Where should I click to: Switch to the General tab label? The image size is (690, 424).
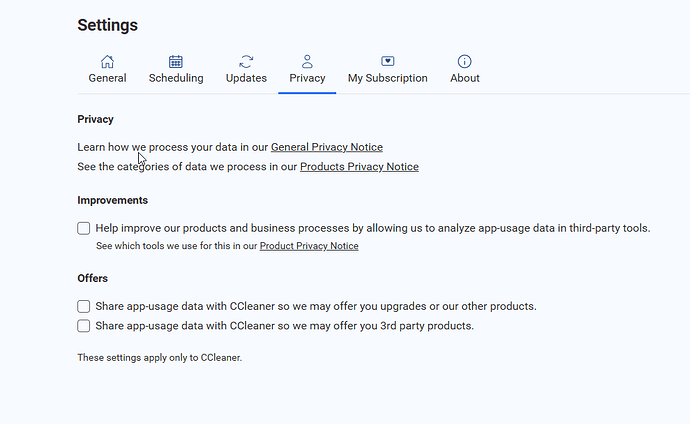tap(107, 78)
